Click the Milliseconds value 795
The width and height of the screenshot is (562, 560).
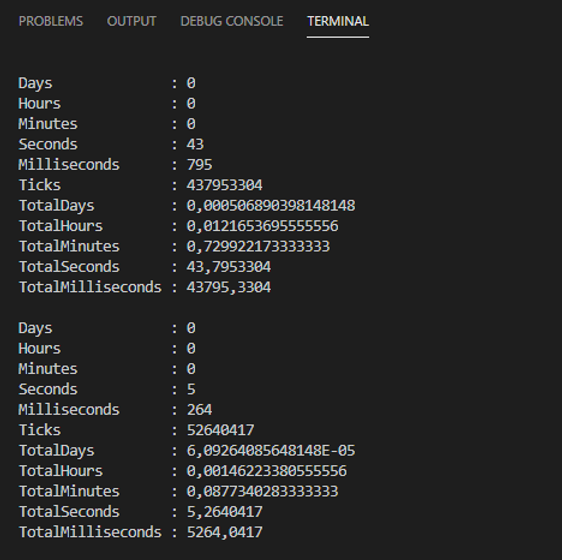pyautogui.click(x=200, y=165)
